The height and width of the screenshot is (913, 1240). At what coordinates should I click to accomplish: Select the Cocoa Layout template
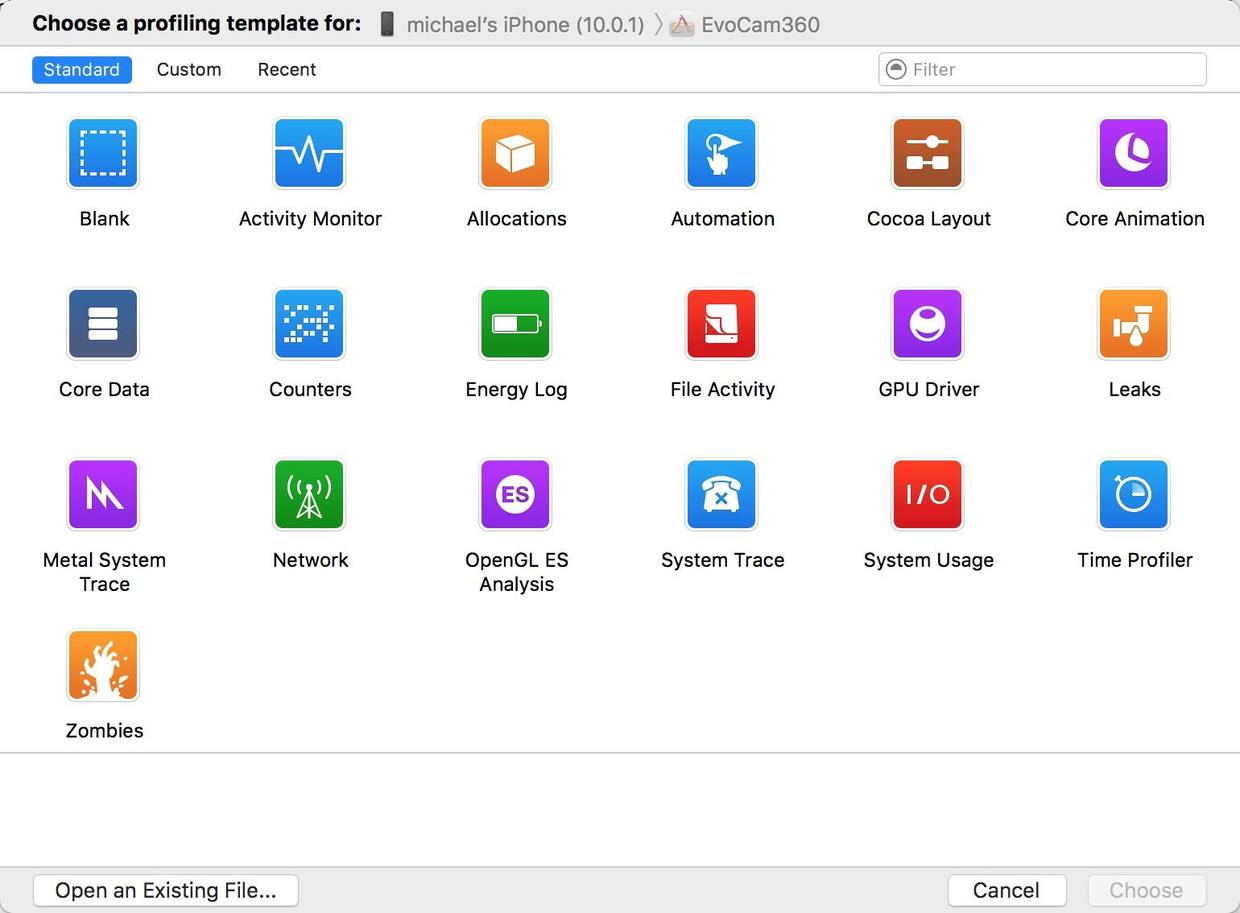927,154
